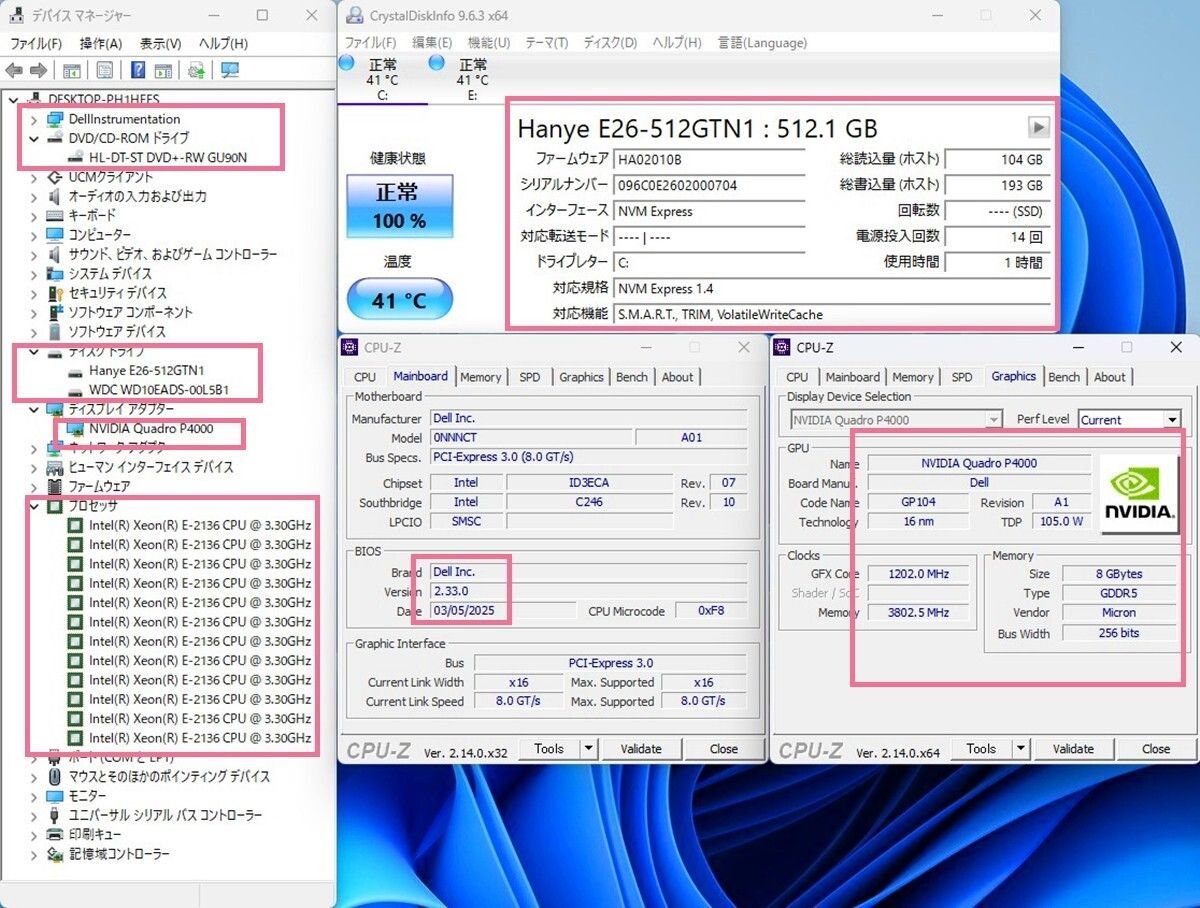This screenshot has height=908, width=1200.
Task: Select WDC WD10EADS-00L5B1 disk drive
Action: 158,389
